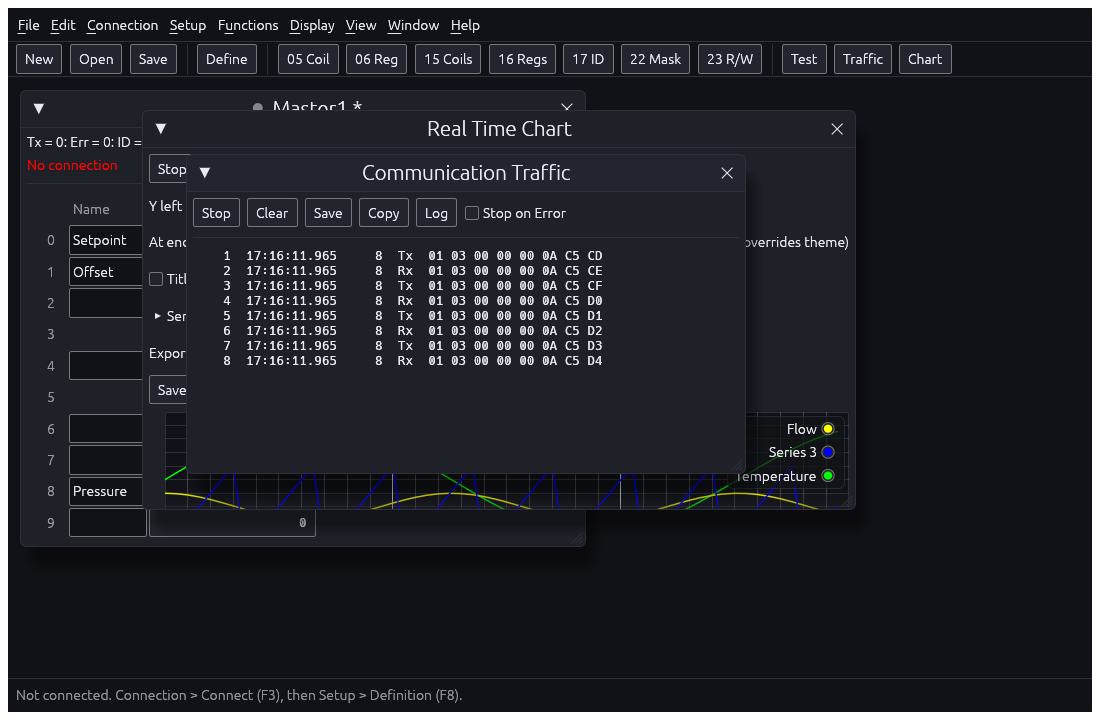
Task: Open the Display menu
Action: 311,25
